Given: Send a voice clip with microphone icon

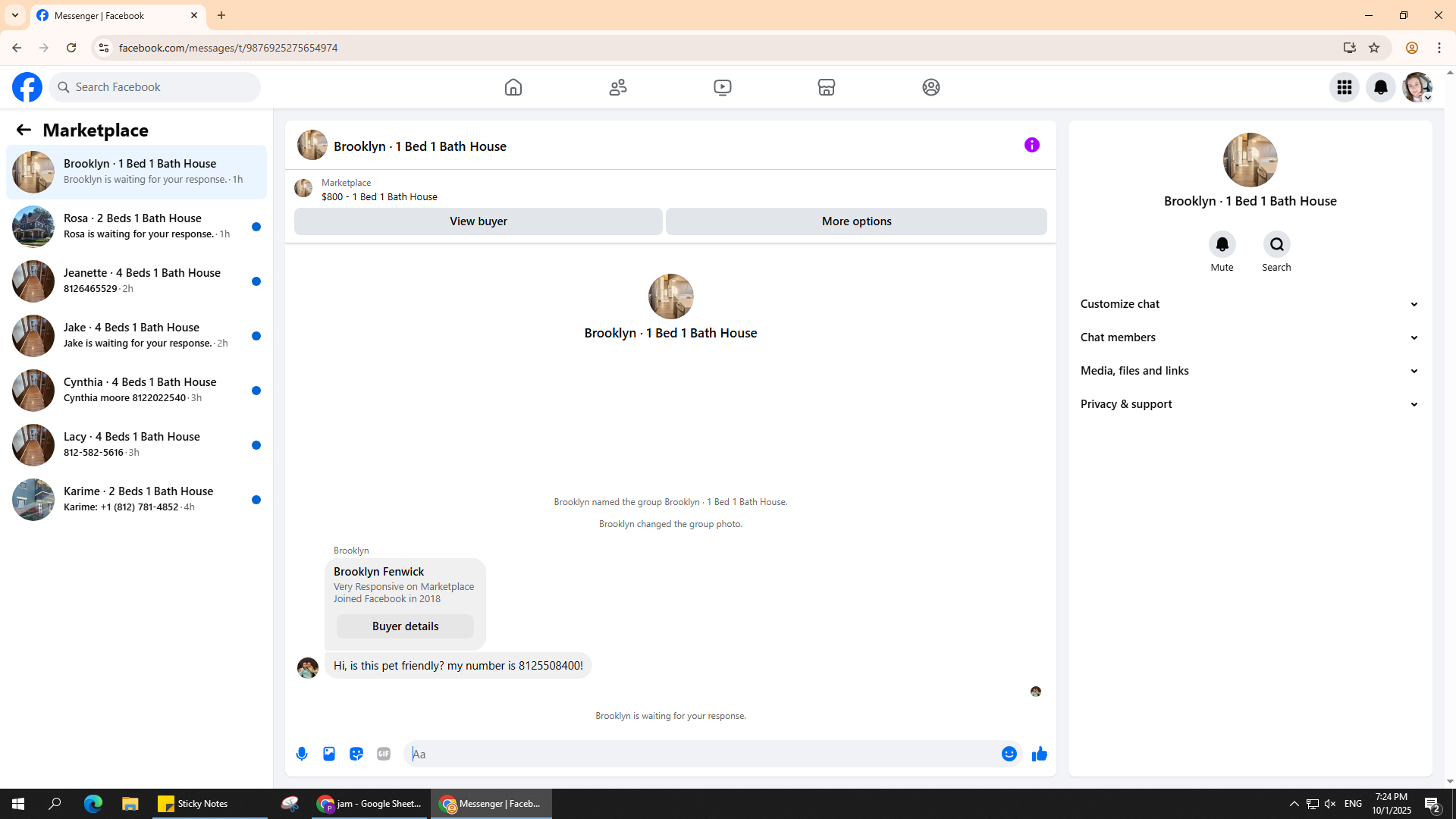Looking at the screenshot, I should coord(302,754).
